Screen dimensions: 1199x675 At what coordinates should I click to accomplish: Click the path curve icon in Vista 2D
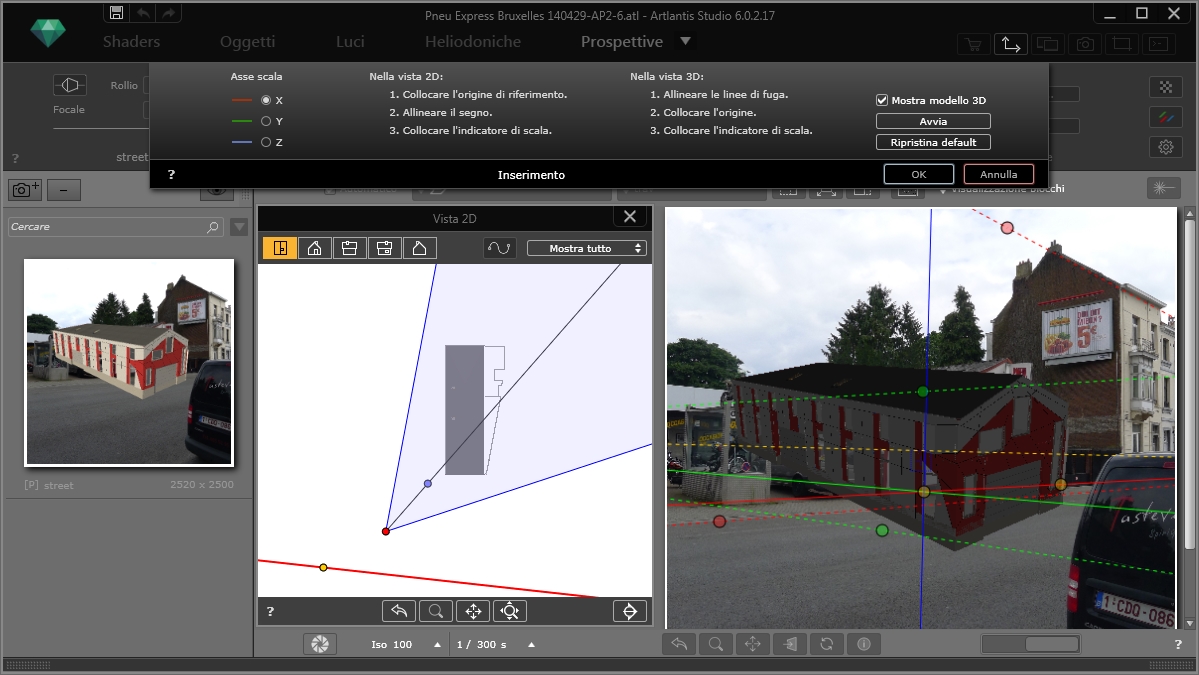point(499,248)
